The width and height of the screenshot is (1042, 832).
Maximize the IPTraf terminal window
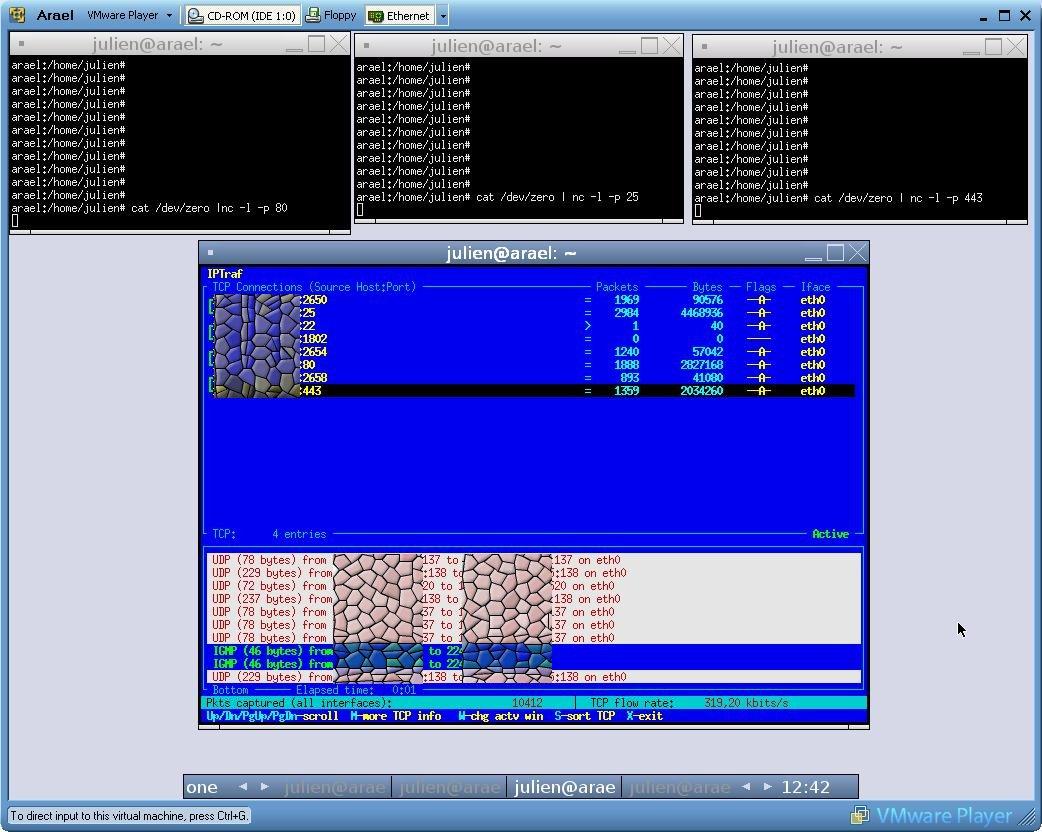tap(835, 253)
